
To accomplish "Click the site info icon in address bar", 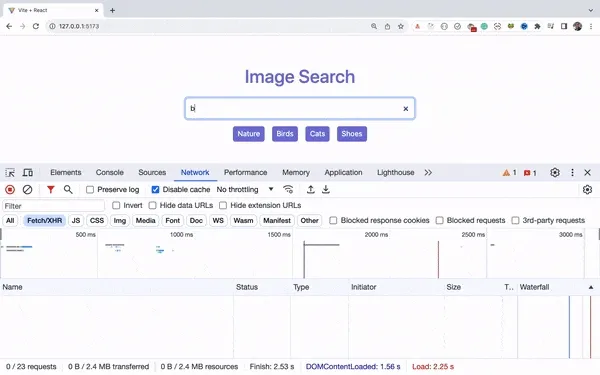I will 52,26.
